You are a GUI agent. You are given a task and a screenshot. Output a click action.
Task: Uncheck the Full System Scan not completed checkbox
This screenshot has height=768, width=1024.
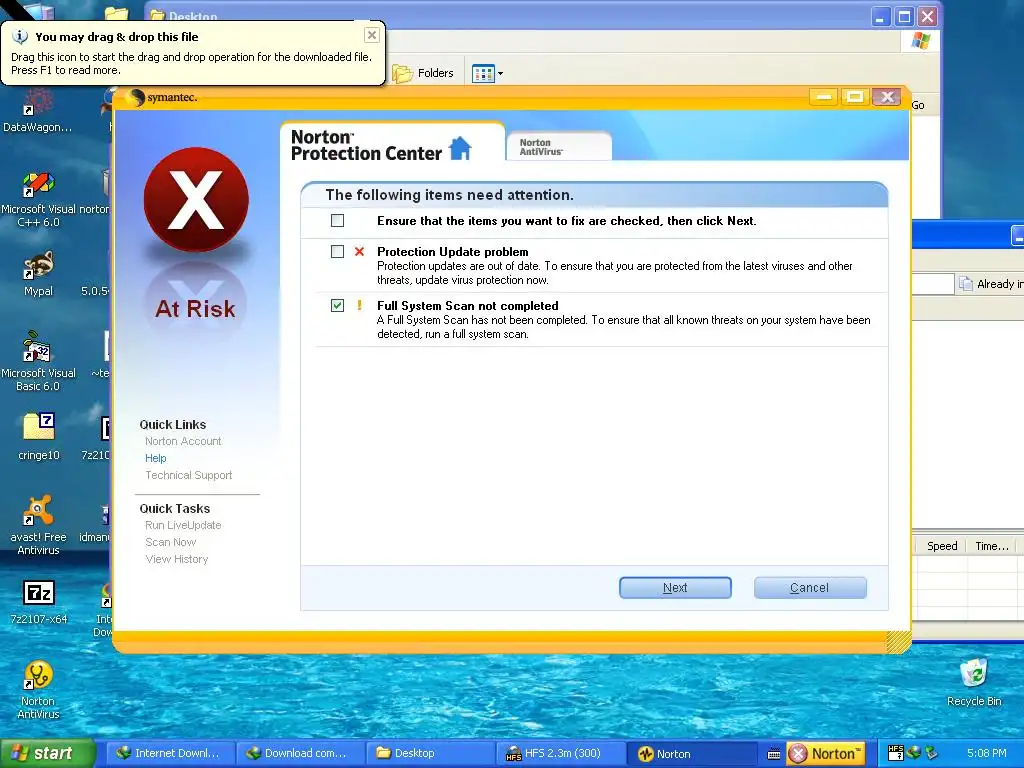(x=337, y=305)
